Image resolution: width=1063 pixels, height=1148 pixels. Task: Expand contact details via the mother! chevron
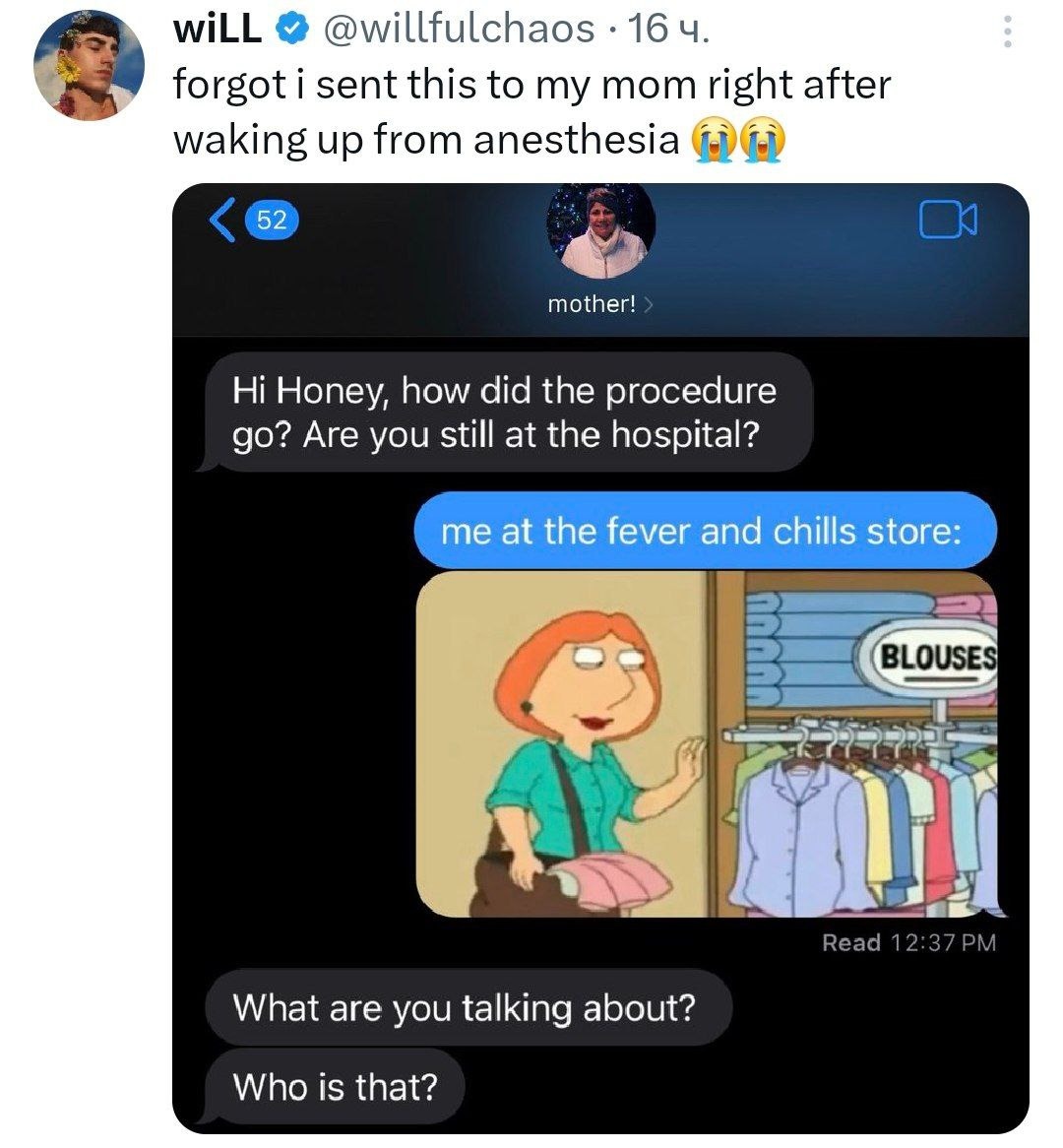pos(648,304)
